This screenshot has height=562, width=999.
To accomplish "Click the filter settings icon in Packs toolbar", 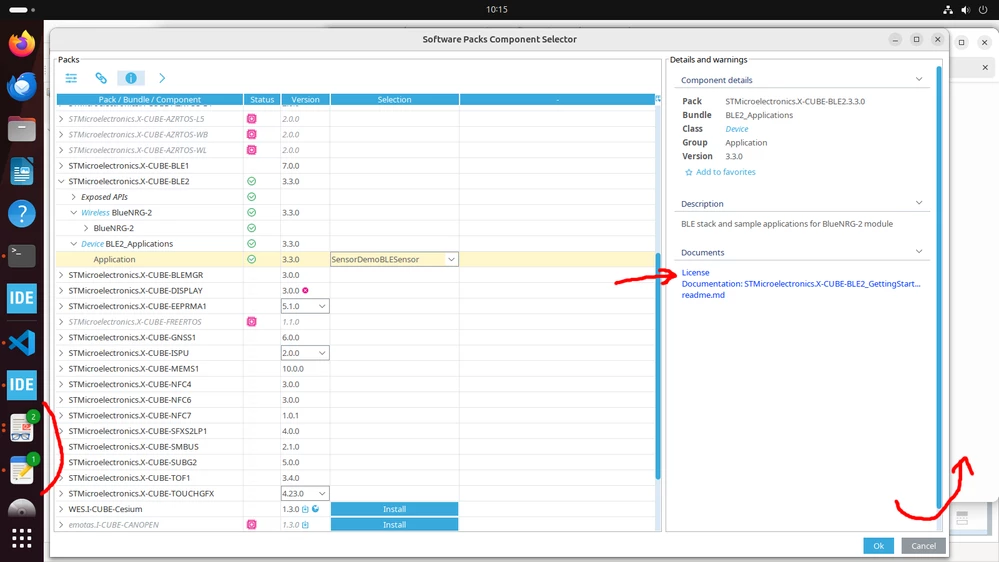I will click(x=71, y=78).
